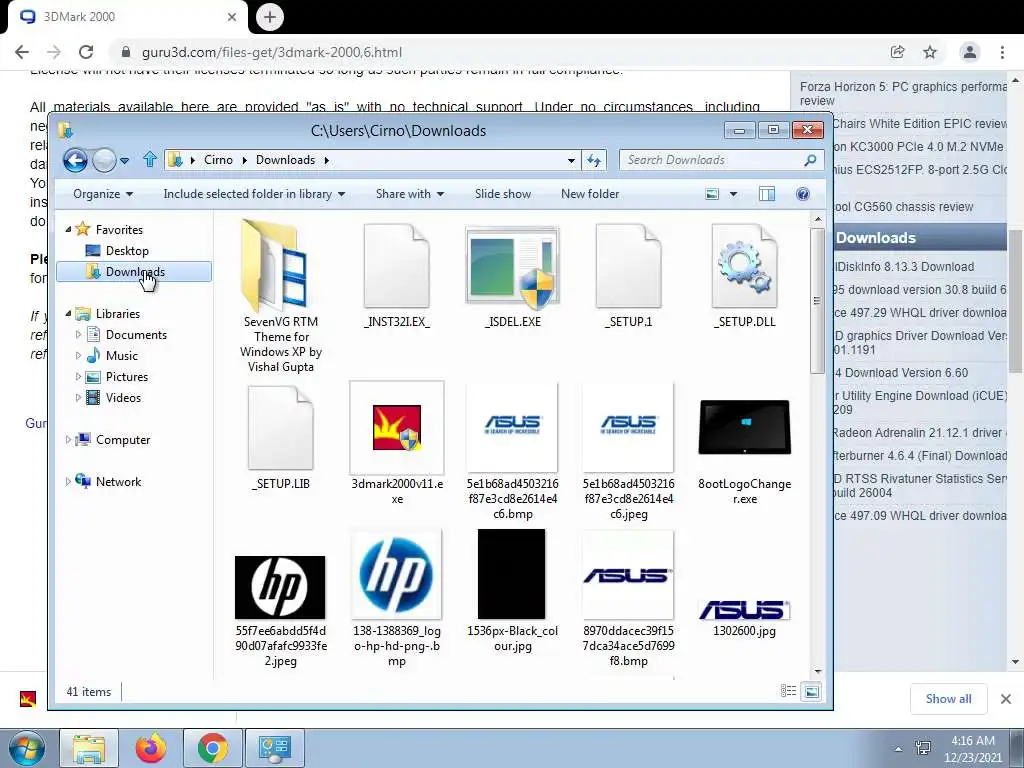Select the _INST32I.EX_ file icon

pyautogui.click(x=396, y=266)
